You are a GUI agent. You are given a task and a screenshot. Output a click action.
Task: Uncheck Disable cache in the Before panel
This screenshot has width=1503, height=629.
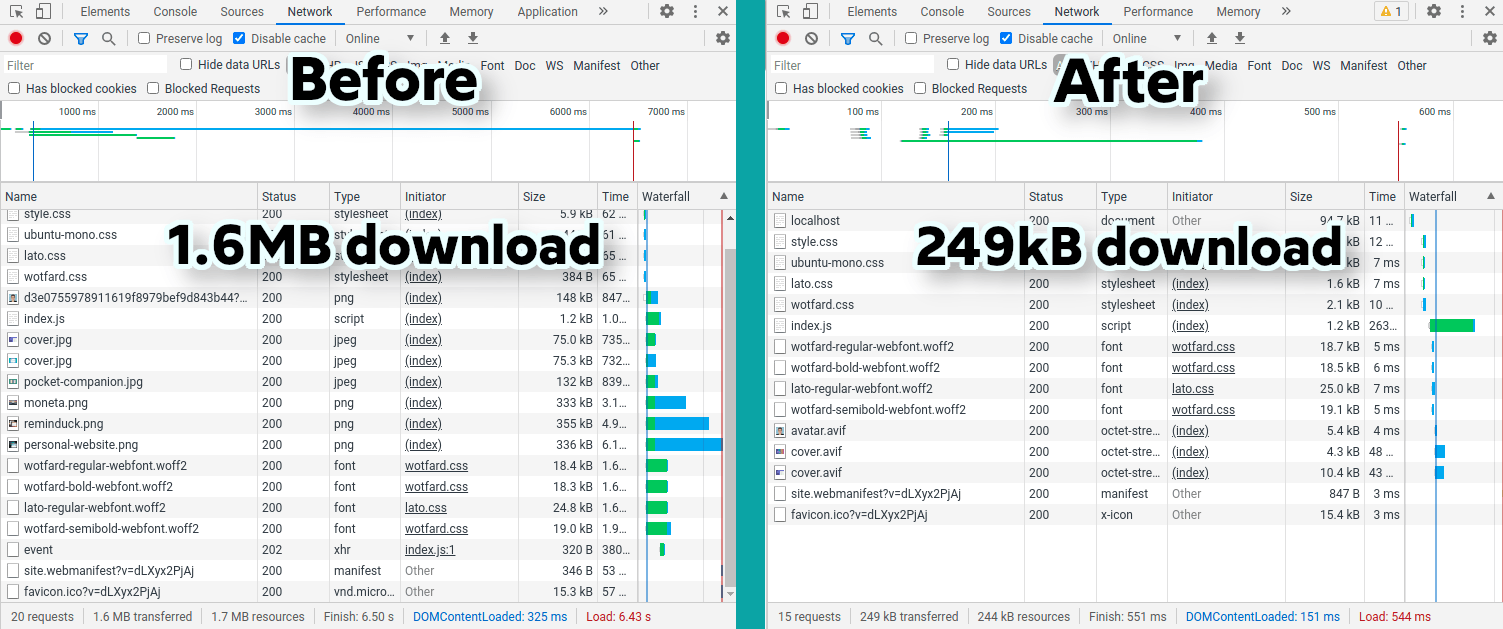[x=238, y=37]
